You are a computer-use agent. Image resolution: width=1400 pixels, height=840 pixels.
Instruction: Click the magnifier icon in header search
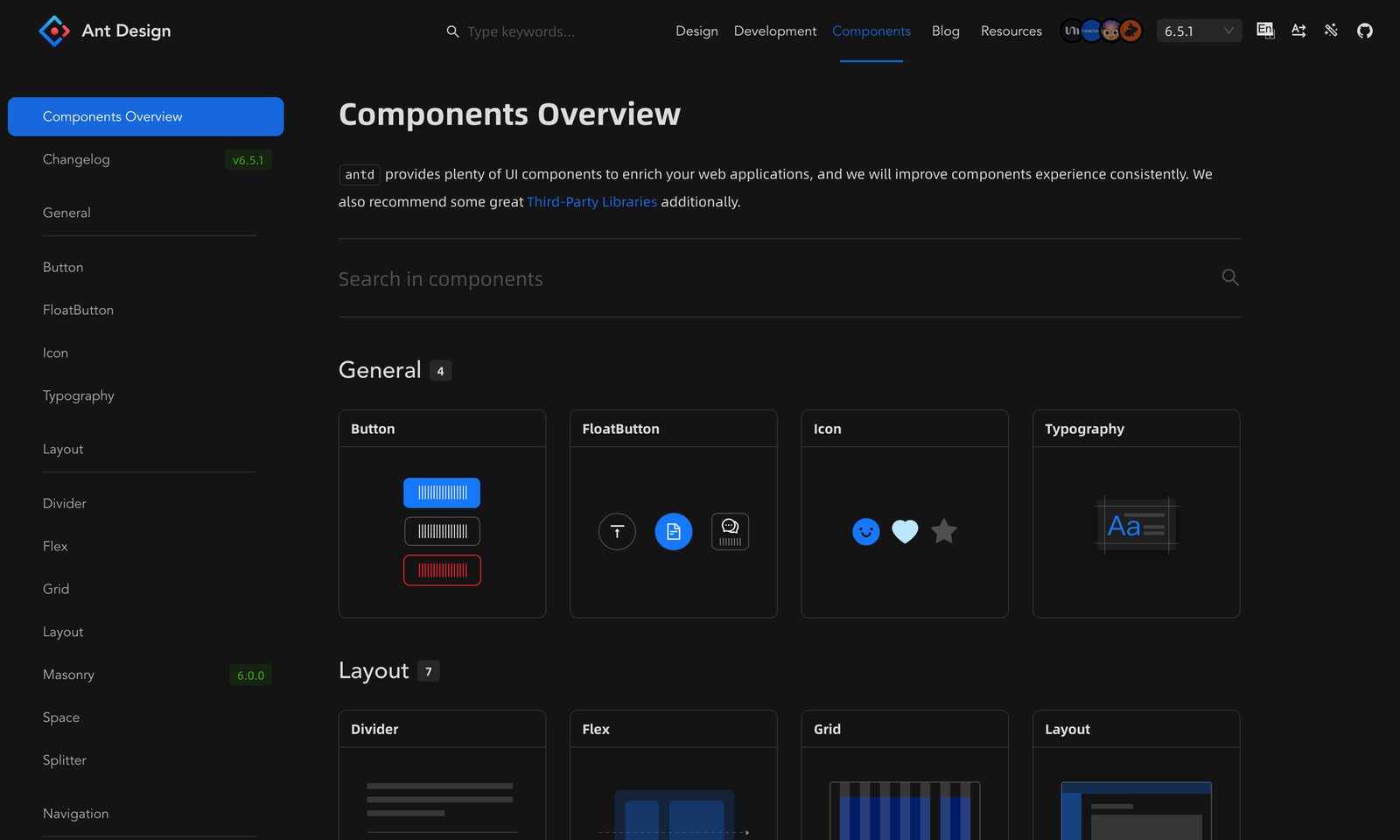452,31
